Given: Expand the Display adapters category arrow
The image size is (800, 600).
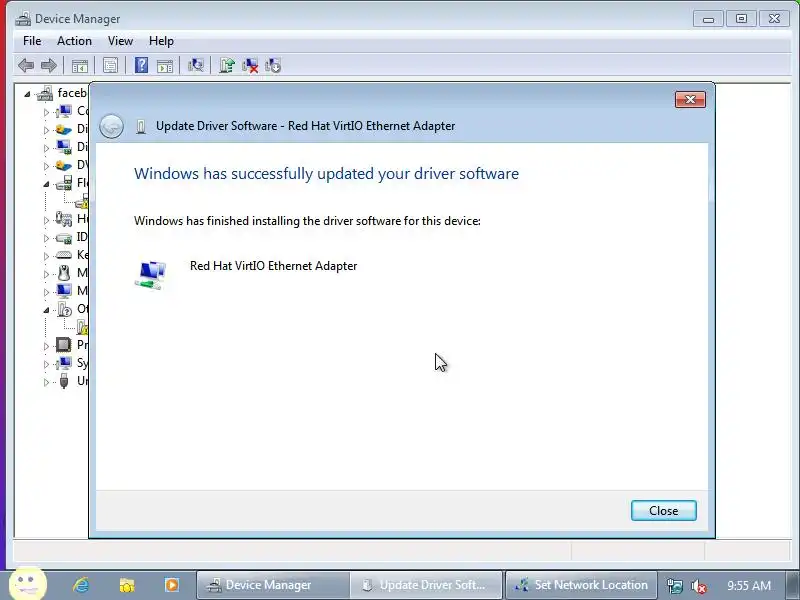Looking at the screenshot, I should (x=46, y=148).
